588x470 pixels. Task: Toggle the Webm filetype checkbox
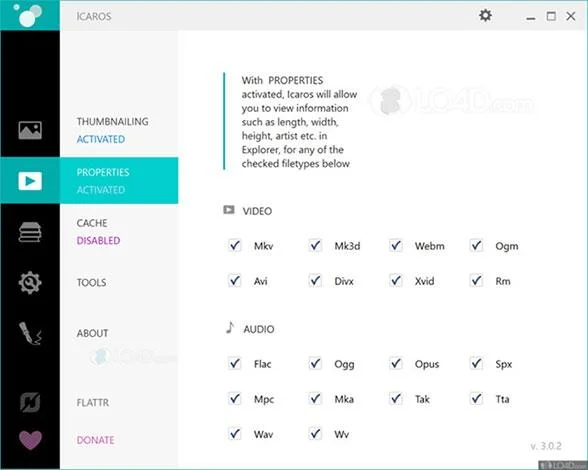click(x=396, y=246)
